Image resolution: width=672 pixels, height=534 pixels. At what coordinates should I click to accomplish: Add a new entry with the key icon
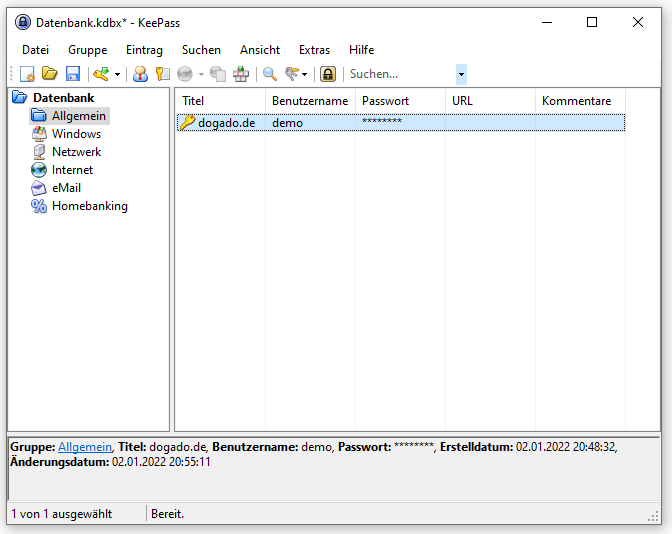[101, 74]
